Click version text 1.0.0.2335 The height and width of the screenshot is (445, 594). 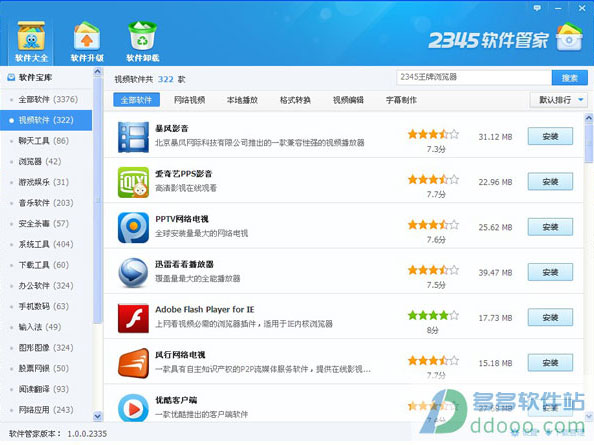87,434
